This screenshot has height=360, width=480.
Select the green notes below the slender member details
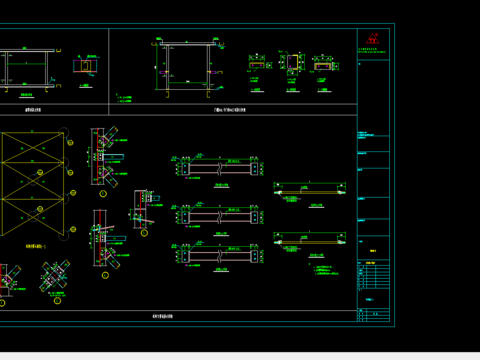tap(326, 270)
